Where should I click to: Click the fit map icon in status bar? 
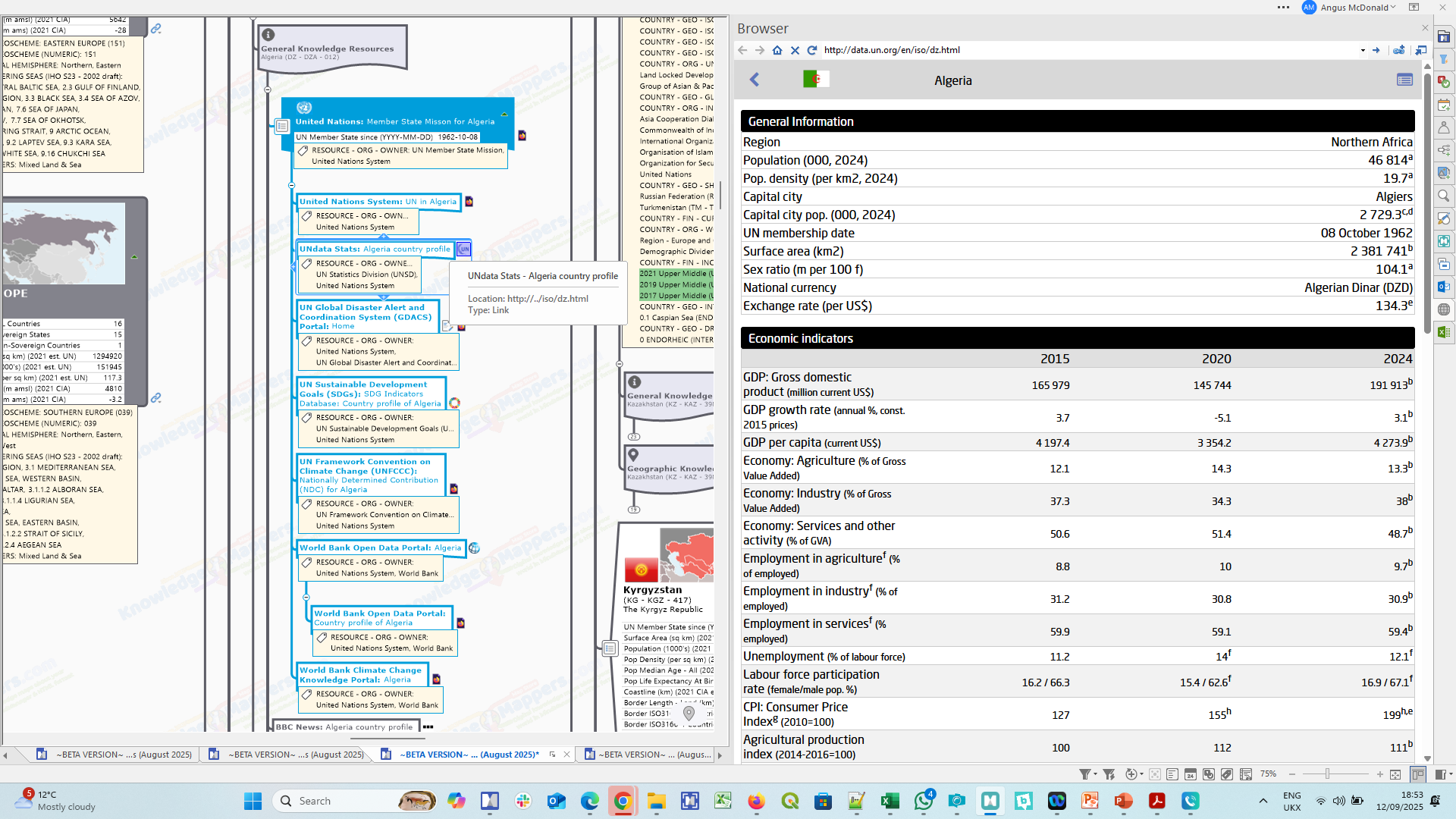pyautogui.click(x=1395, y=774)
